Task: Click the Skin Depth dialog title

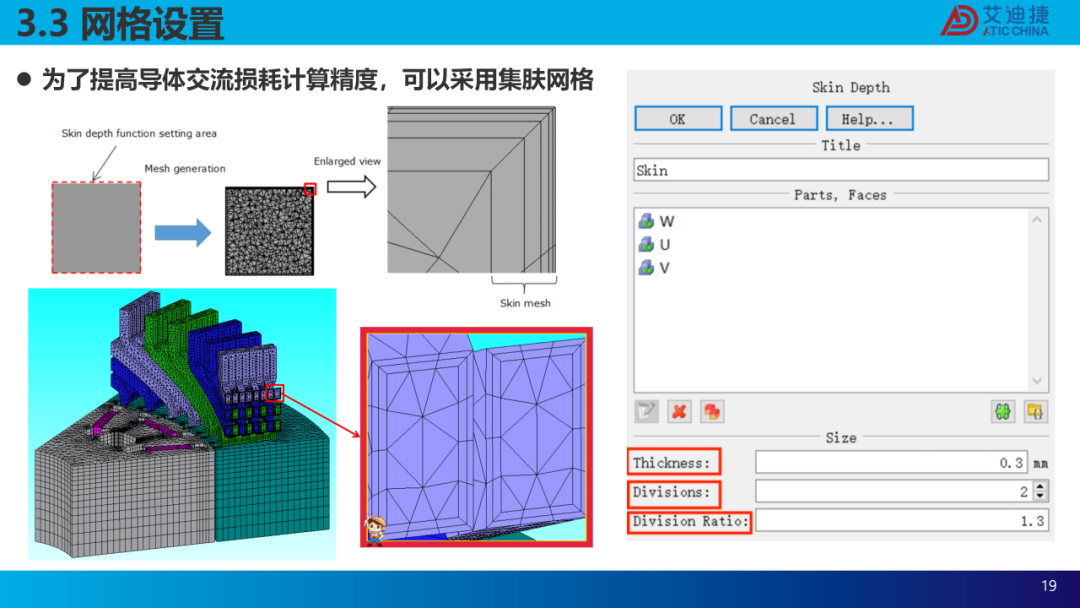Action: point(851,87)
